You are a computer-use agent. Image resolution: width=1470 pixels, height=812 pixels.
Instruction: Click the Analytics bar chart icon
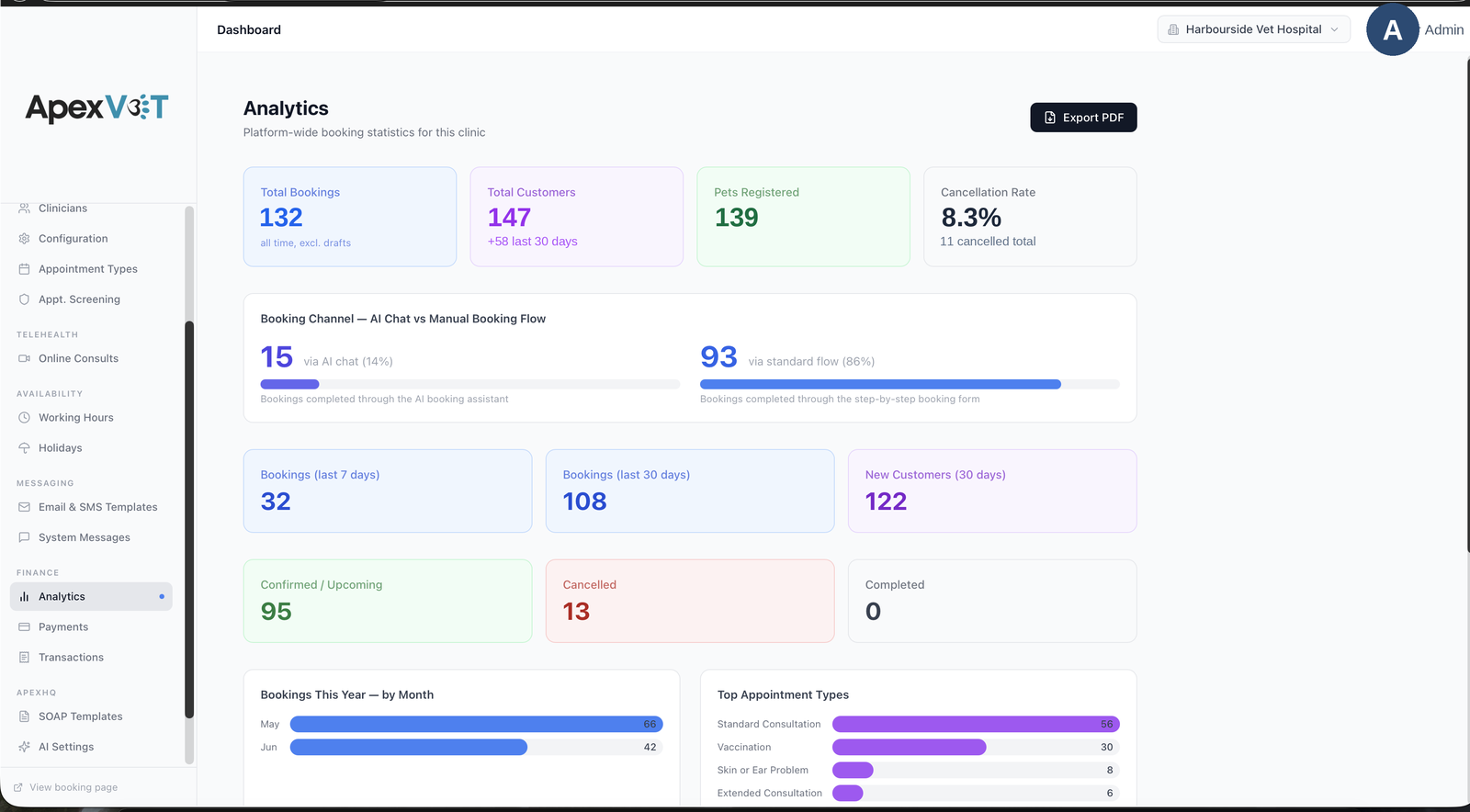pos(24,597)
